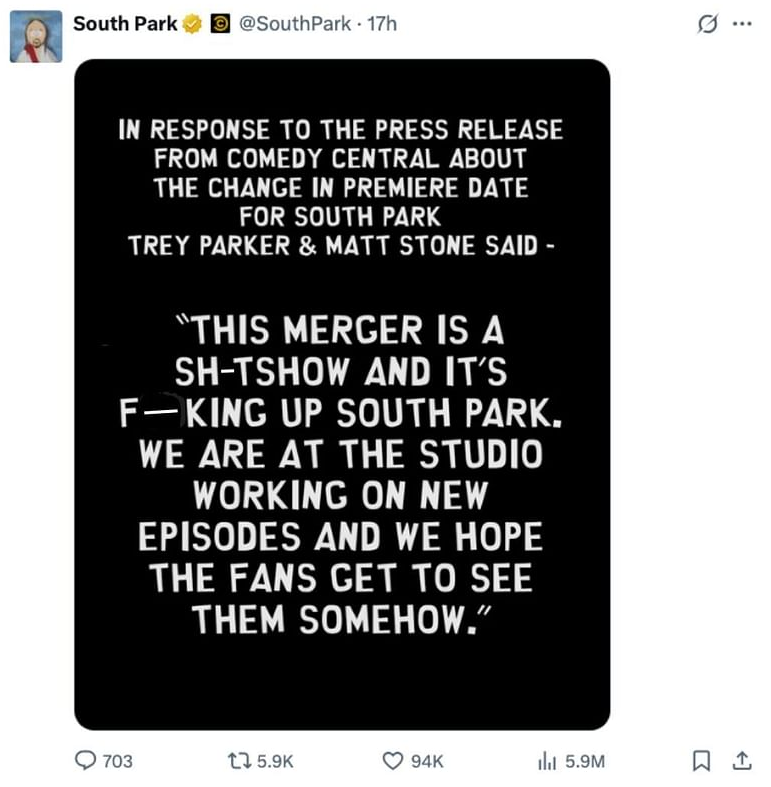Share the tweet using the upload arrow icon
Screen dimensions: 771x787
tap(741, 761)
